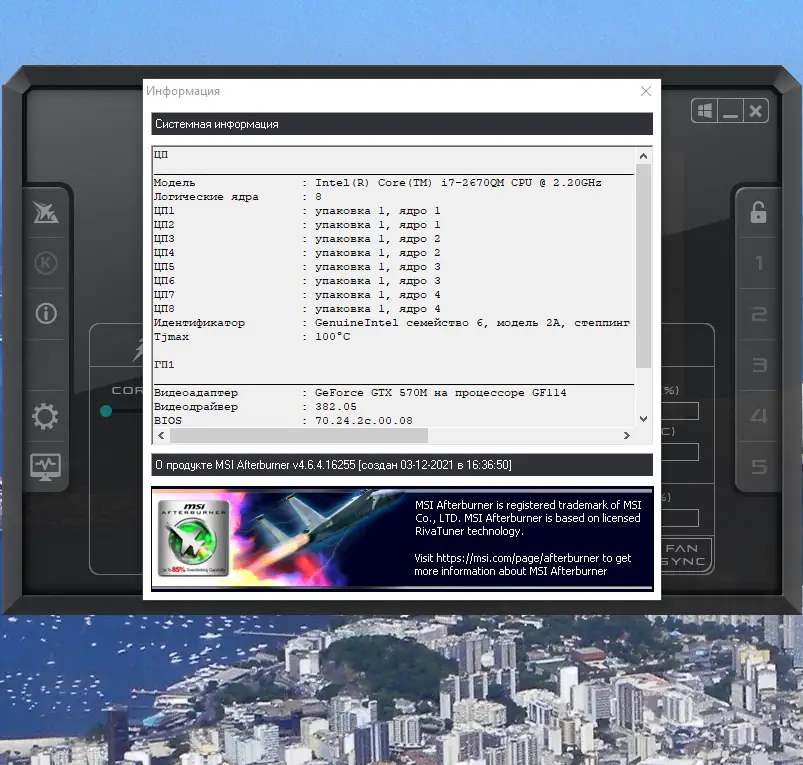This screenshot has height=765, width=803.
Task: Select profile slot 1
Action: pos(759,263)
